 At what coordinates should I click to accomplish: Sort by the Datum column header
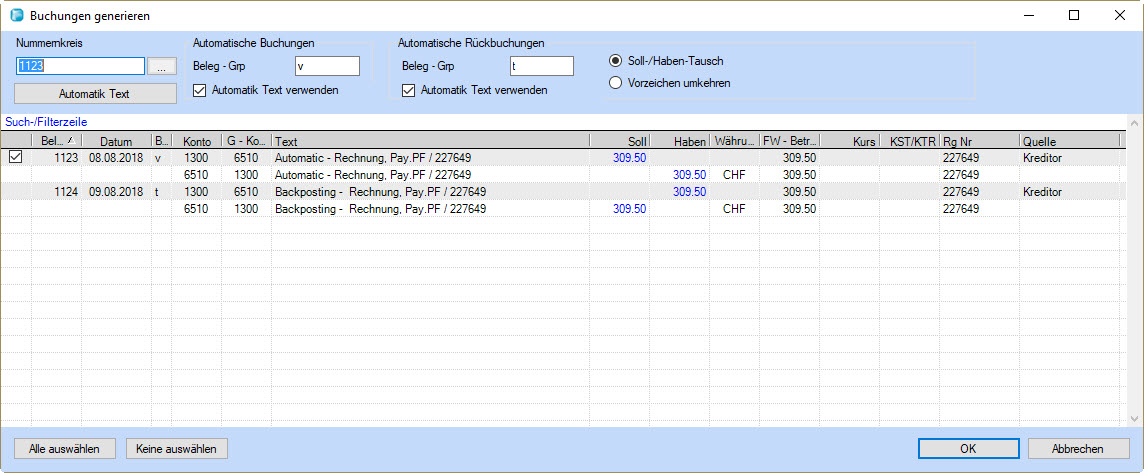click(x=116, y=142)
